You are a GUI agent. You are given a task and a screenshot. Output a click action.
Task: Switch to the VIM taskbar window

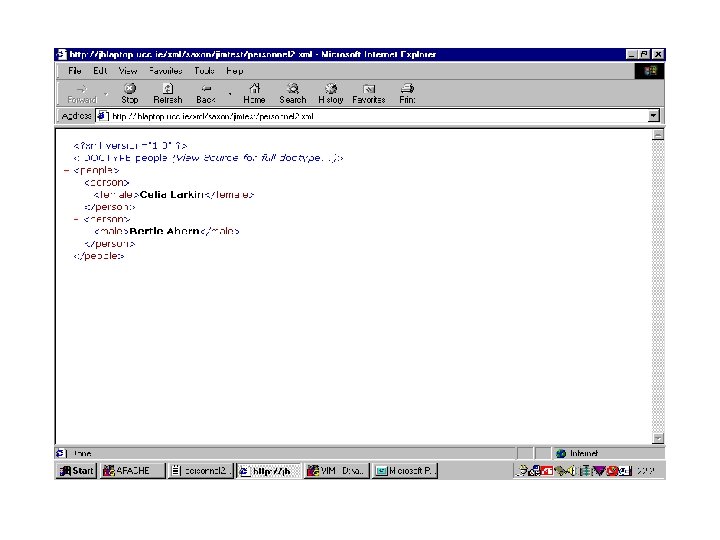[337, 471]
